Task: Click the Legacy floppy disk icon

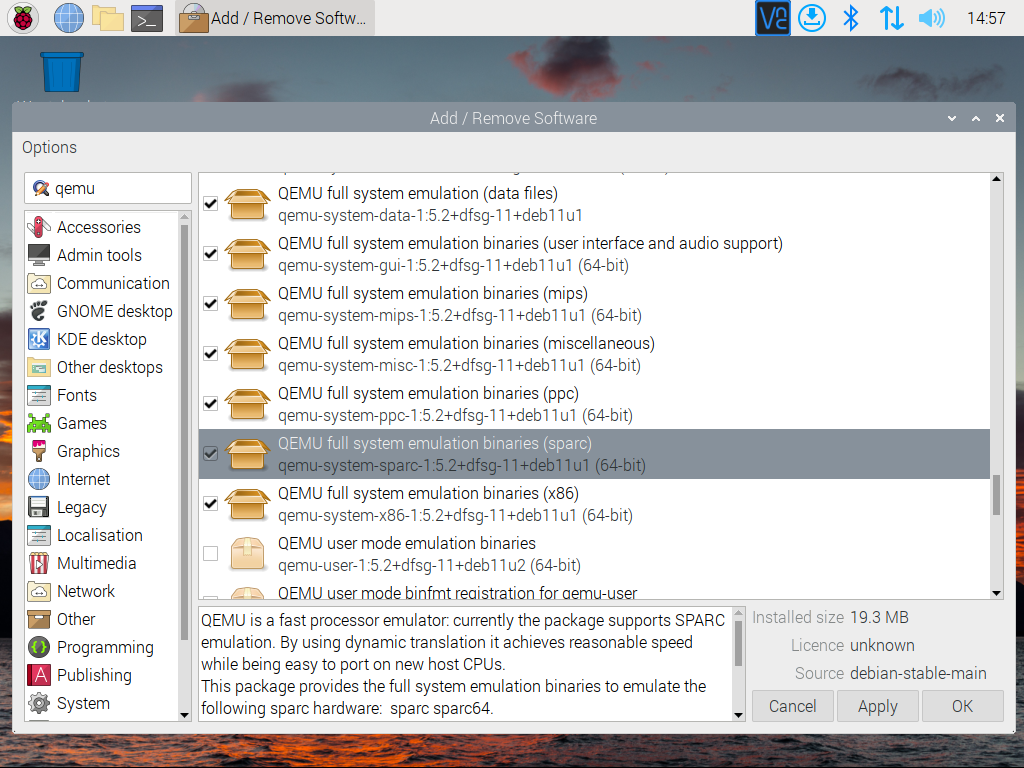Action: tap(39, 507)
